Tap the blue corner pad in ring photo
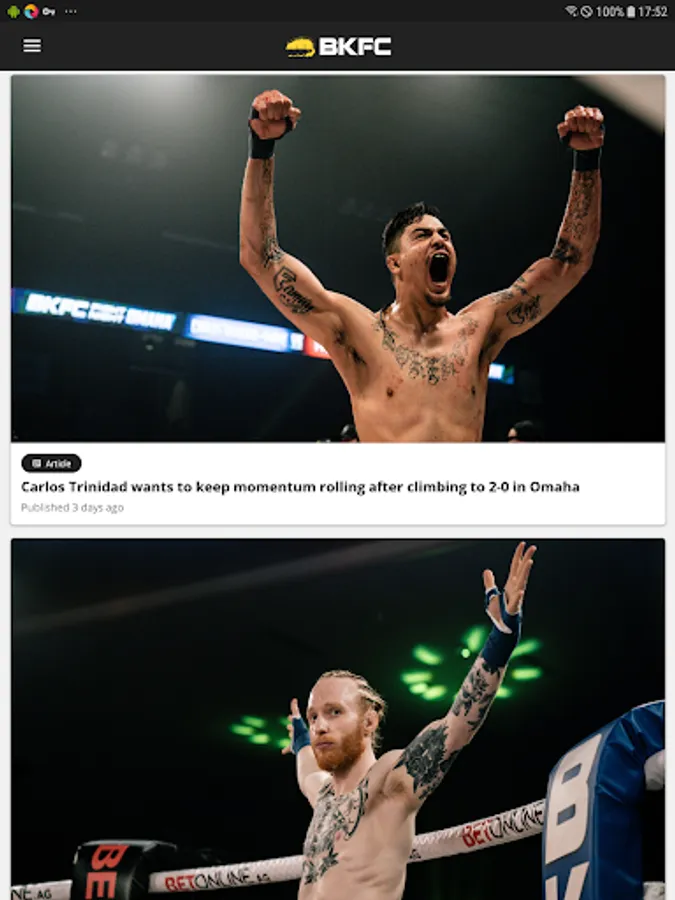Screen dimensions: 675x900 click(x=604, y=801)
